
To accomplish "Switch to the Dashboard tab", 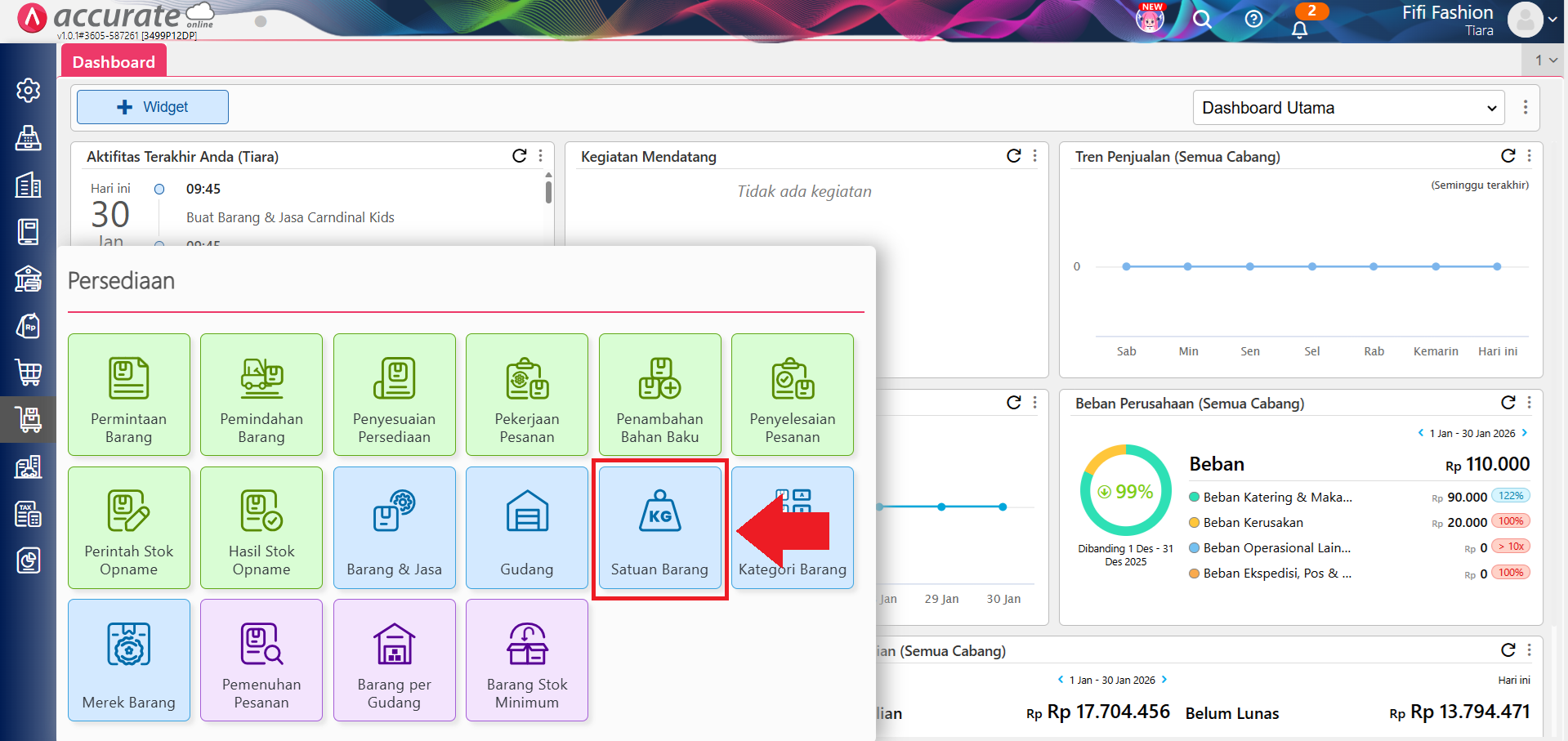I will pos(114,62).
